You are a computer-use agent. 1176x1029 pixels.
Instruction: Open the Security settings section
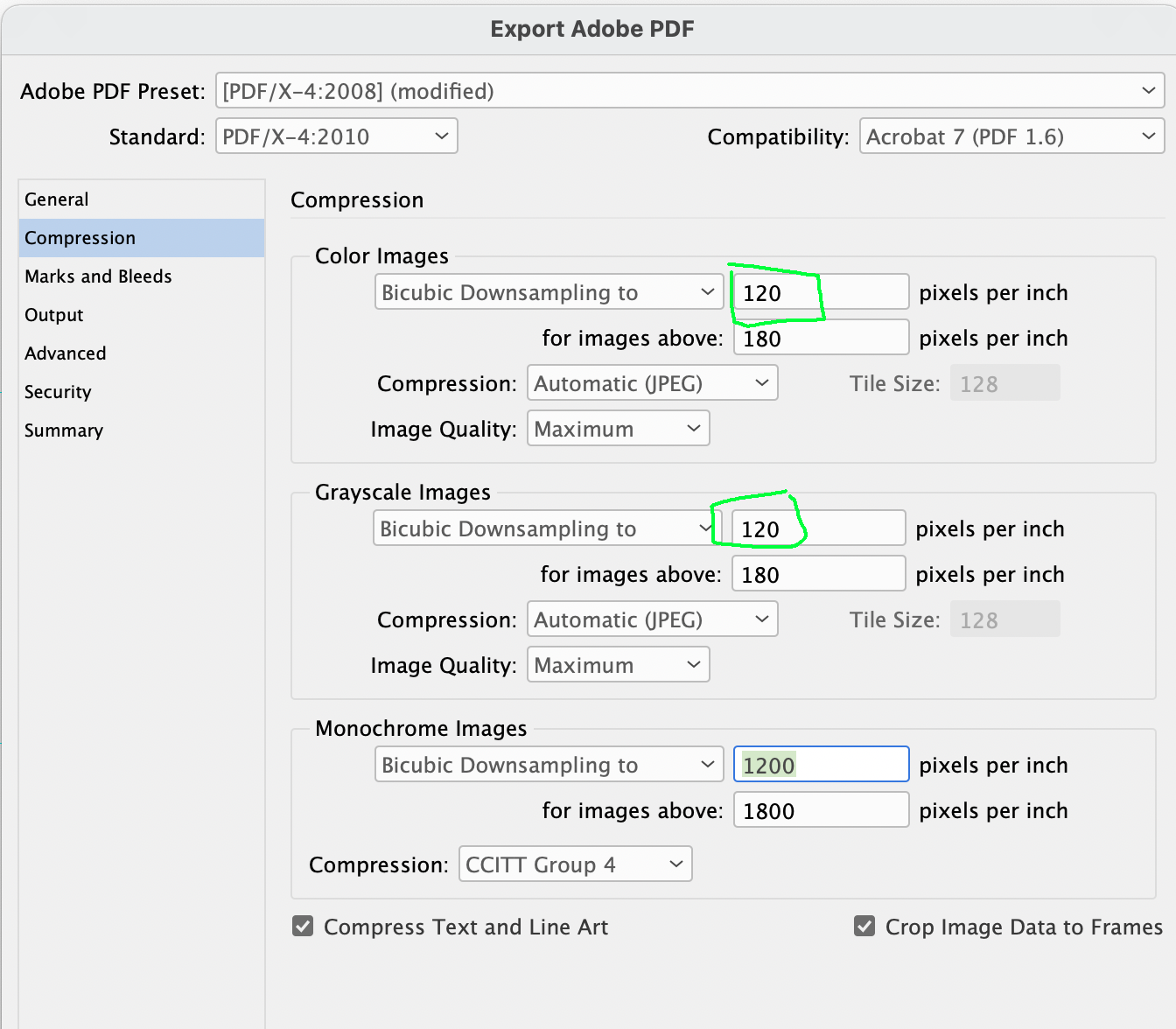click(x=58, y=391)
